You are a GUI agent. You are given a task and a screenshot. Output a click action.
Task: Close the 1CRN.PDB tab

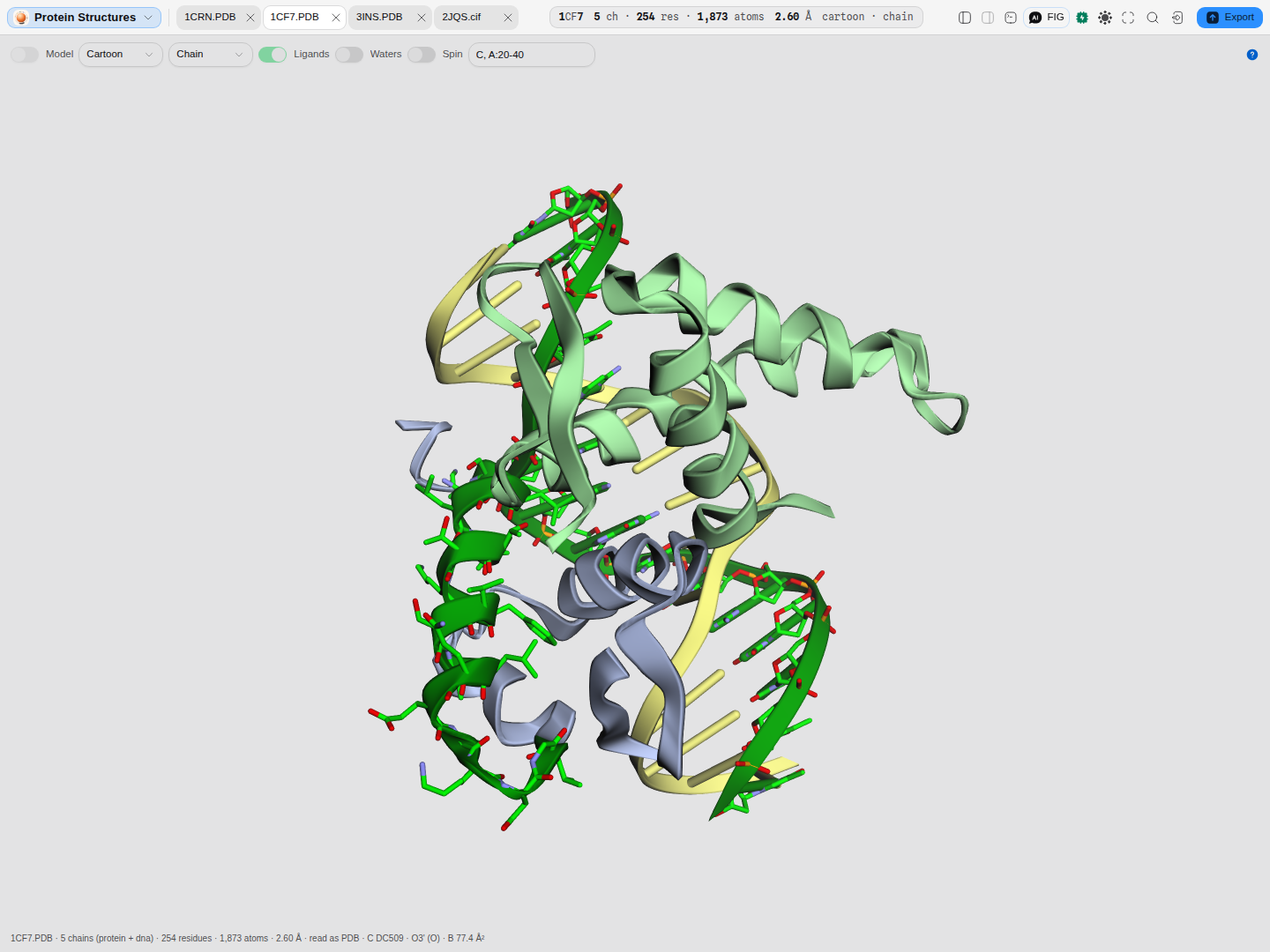pos(250,18)
